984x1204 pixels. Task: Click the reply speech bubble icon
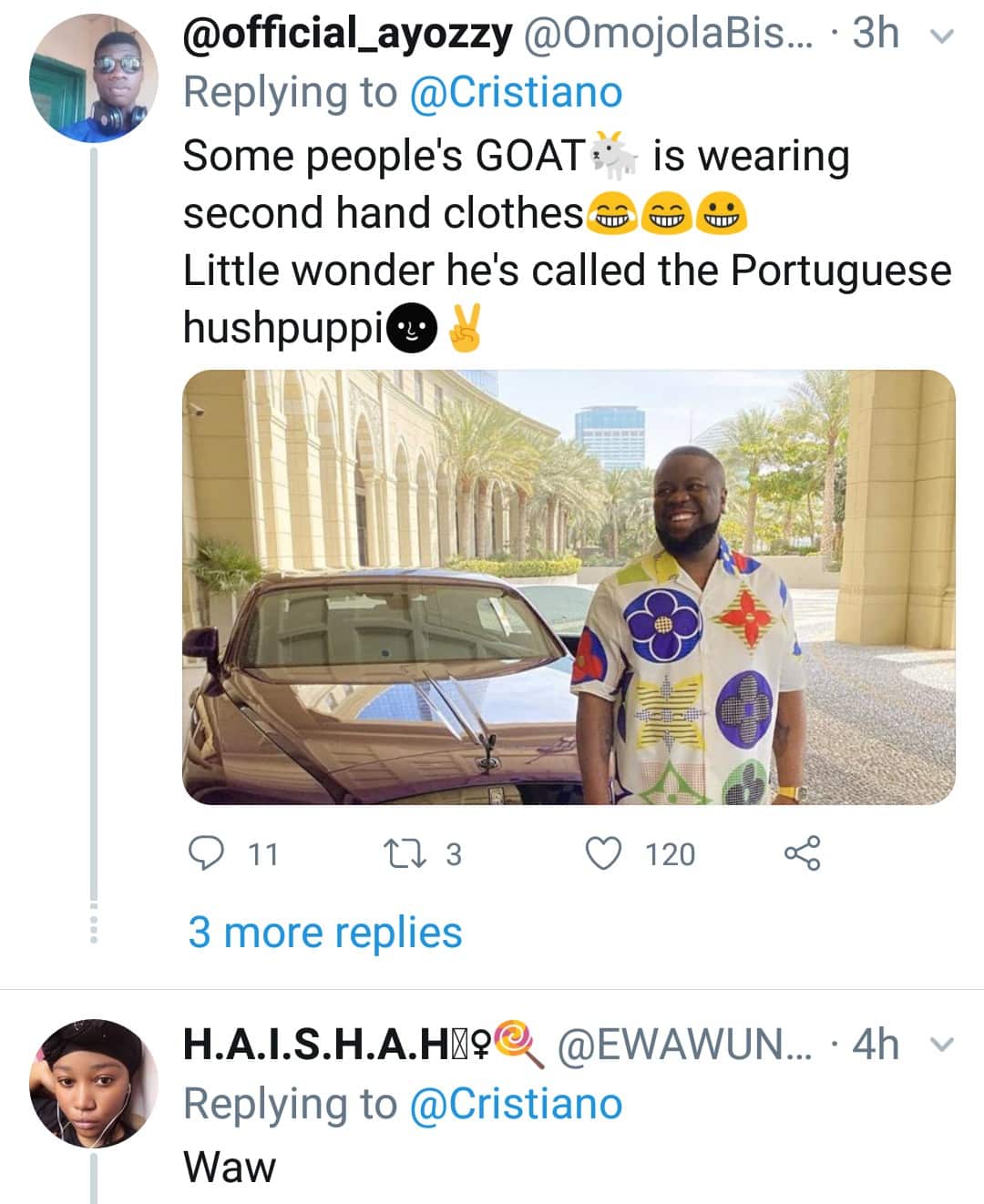coord(206,853)
